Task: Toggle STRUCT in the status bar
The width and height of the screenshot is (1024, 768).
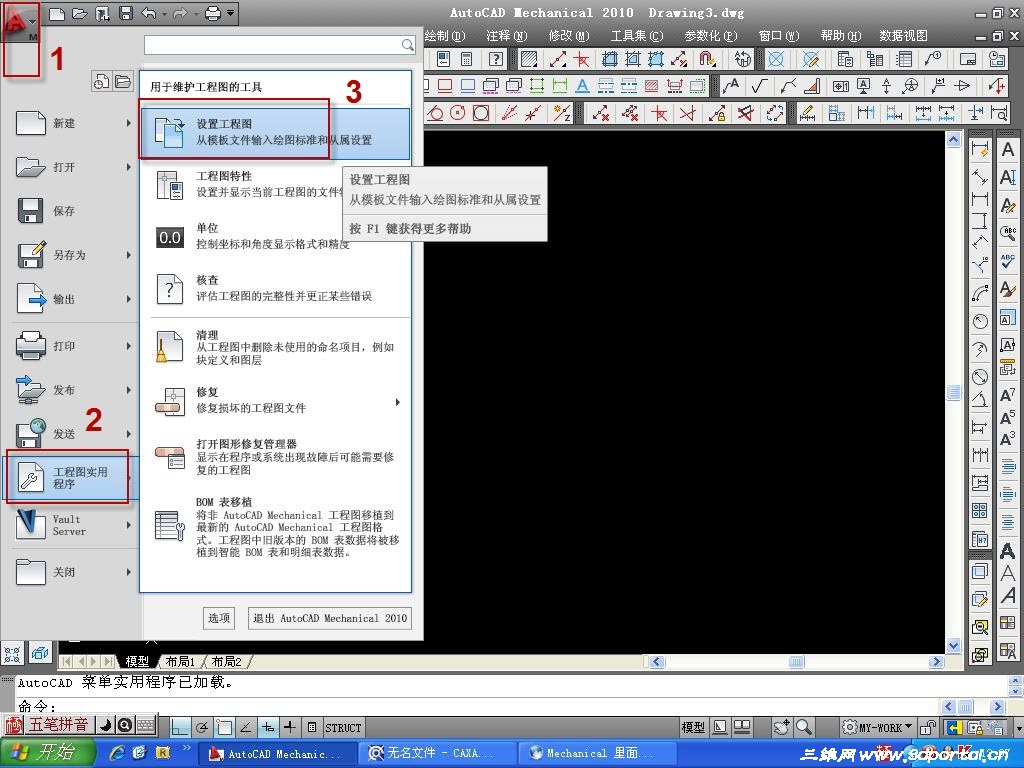Action: [x=343, y=728]
